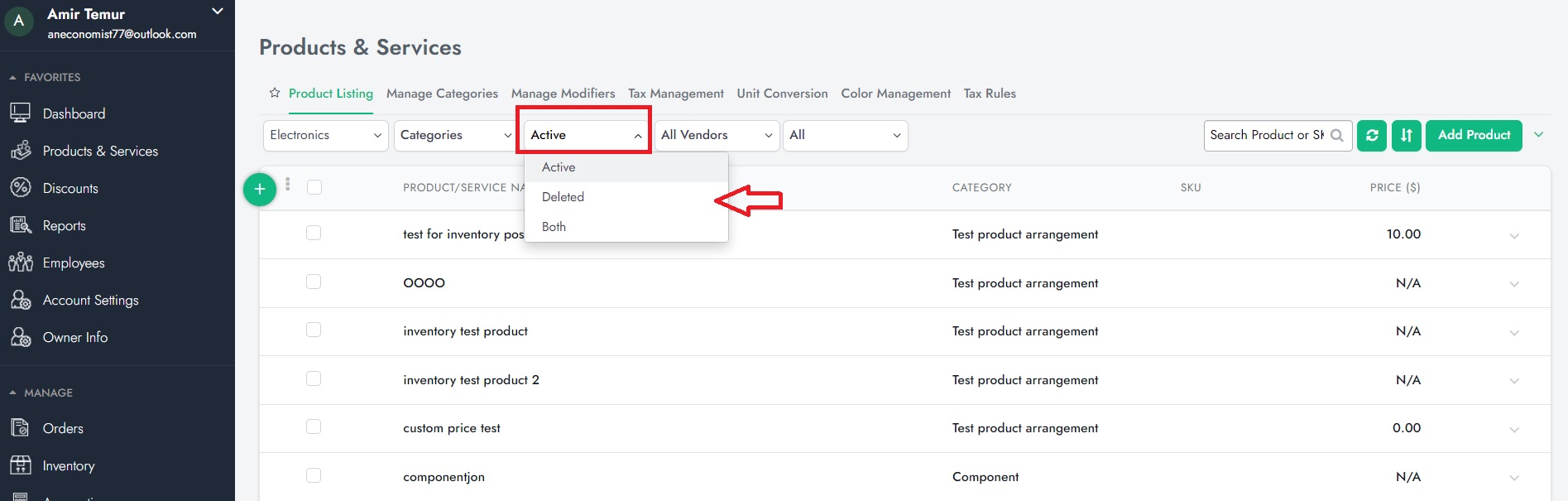Go to Employees in the sidebar
The height and width of the screenshot is (501, 1568).
point(74,263)
